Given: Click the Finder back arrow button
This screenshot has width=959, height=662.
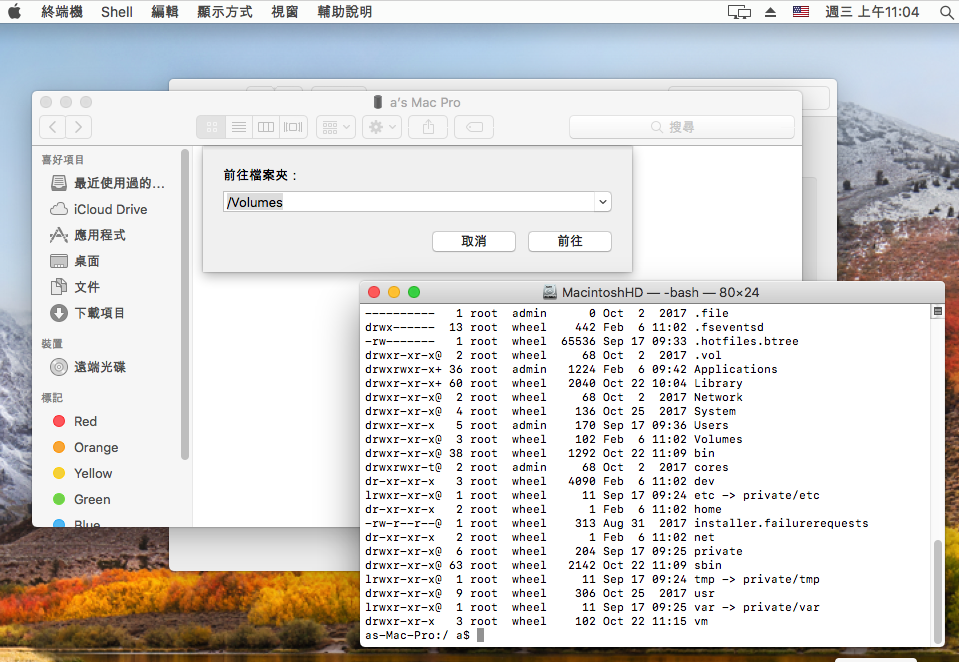Looking at the screenshot, I should click(x=53, y=127).
